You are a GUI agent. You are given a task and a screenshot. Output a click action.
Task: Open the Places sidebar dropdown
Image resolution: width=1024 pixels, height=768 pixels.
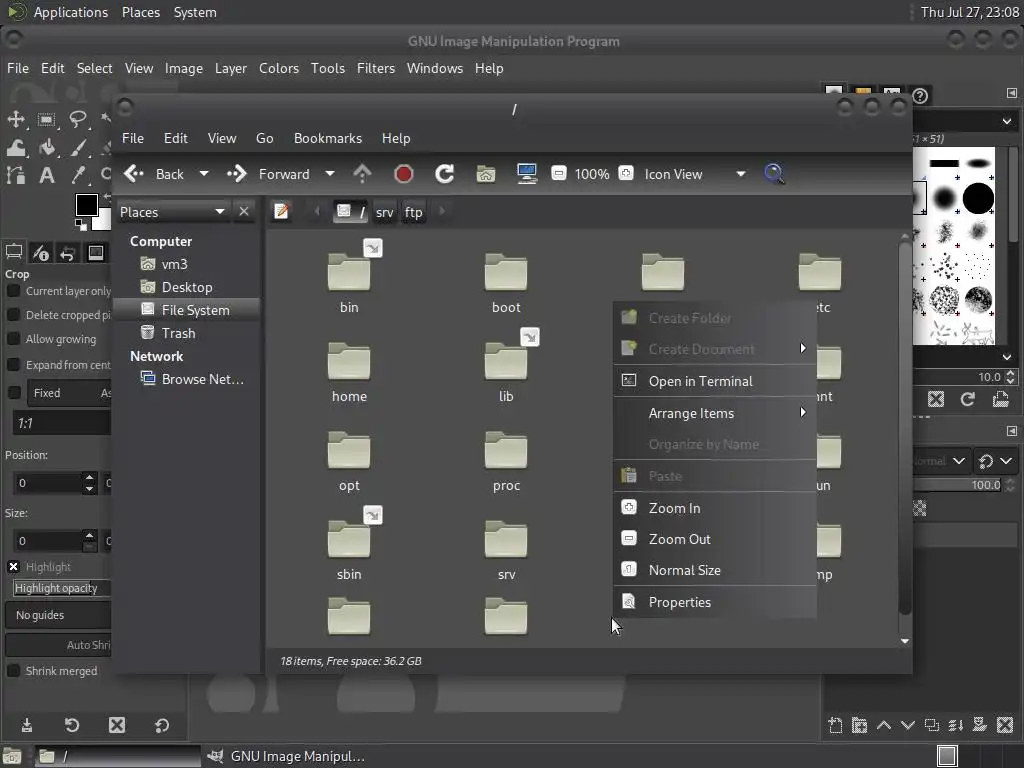tap(172, 212)
